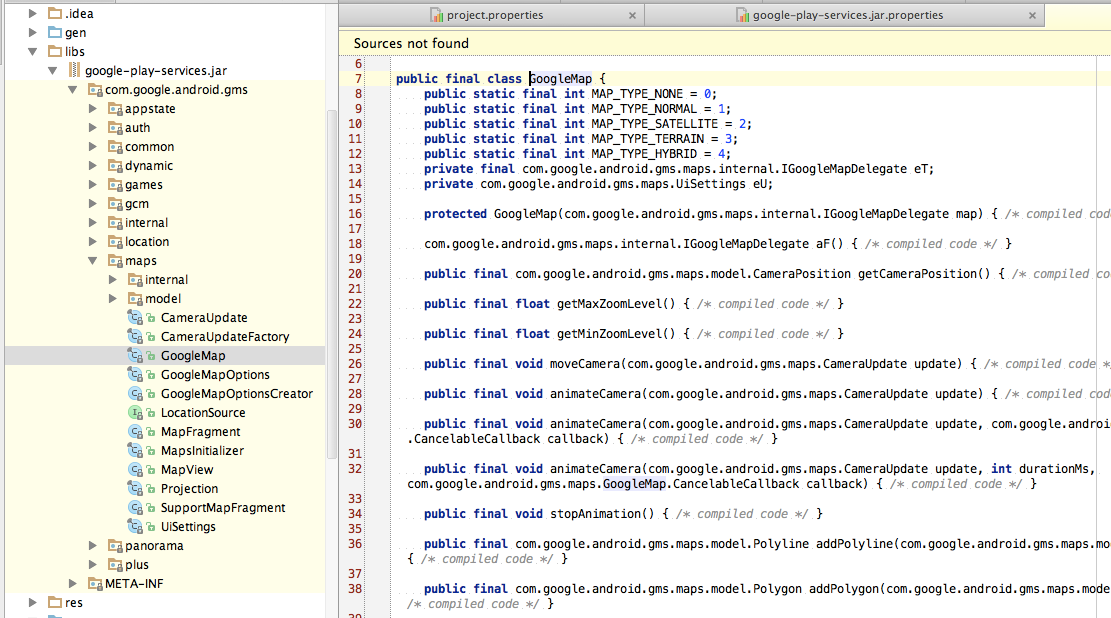Expand the model package node
Viewport: 1111px width, 618px height.
113,299
